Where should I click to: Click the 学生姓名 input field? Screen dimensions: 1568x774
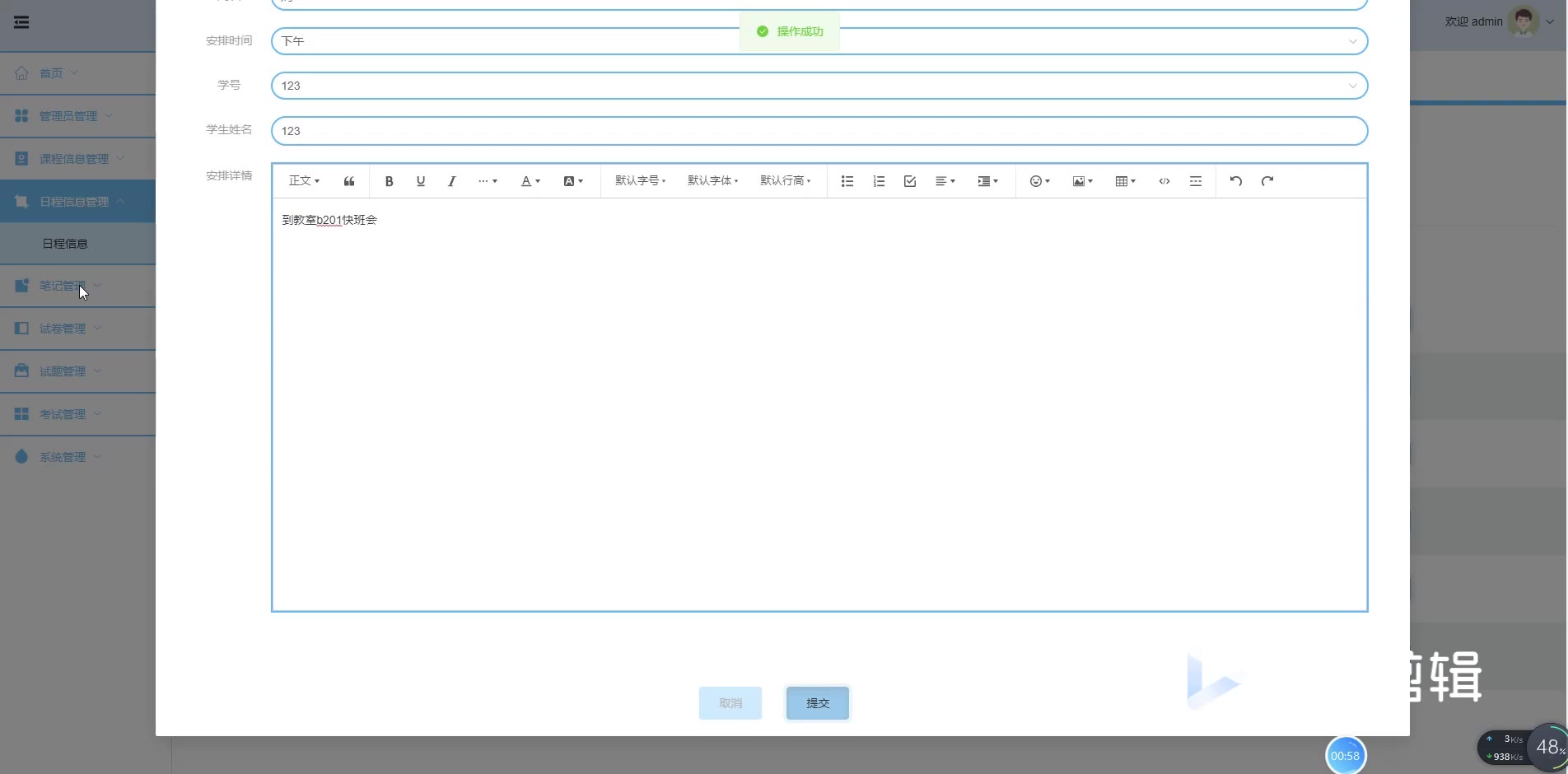point(819,131)
